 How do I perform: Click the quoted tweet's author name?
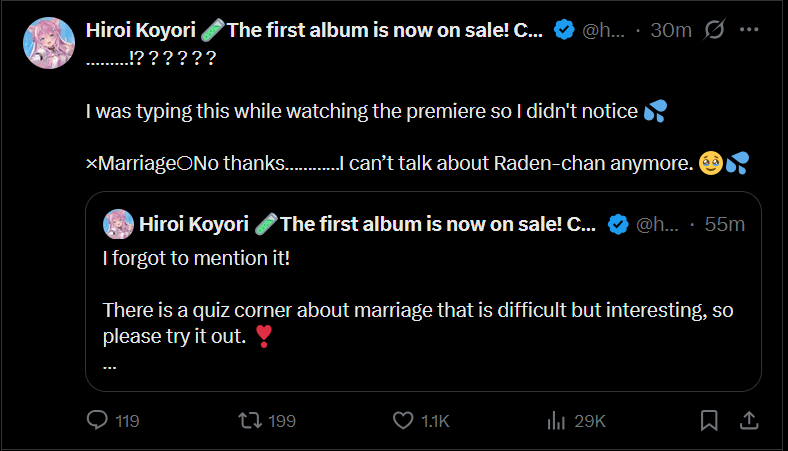(195, 224)
